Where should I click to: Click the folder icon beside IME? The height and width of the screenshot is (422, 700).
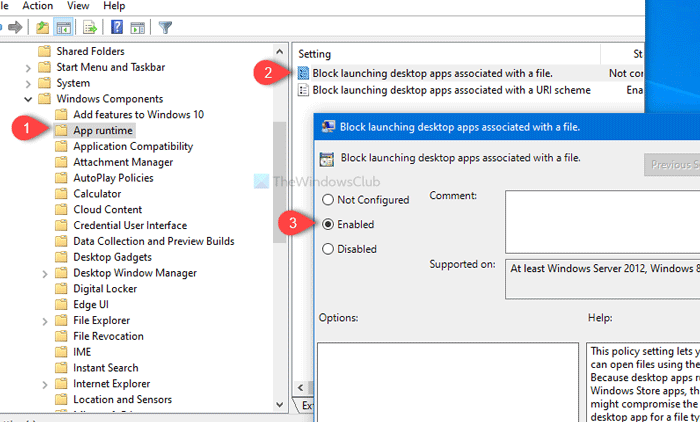pyautogui.click(x=61, y=352)
